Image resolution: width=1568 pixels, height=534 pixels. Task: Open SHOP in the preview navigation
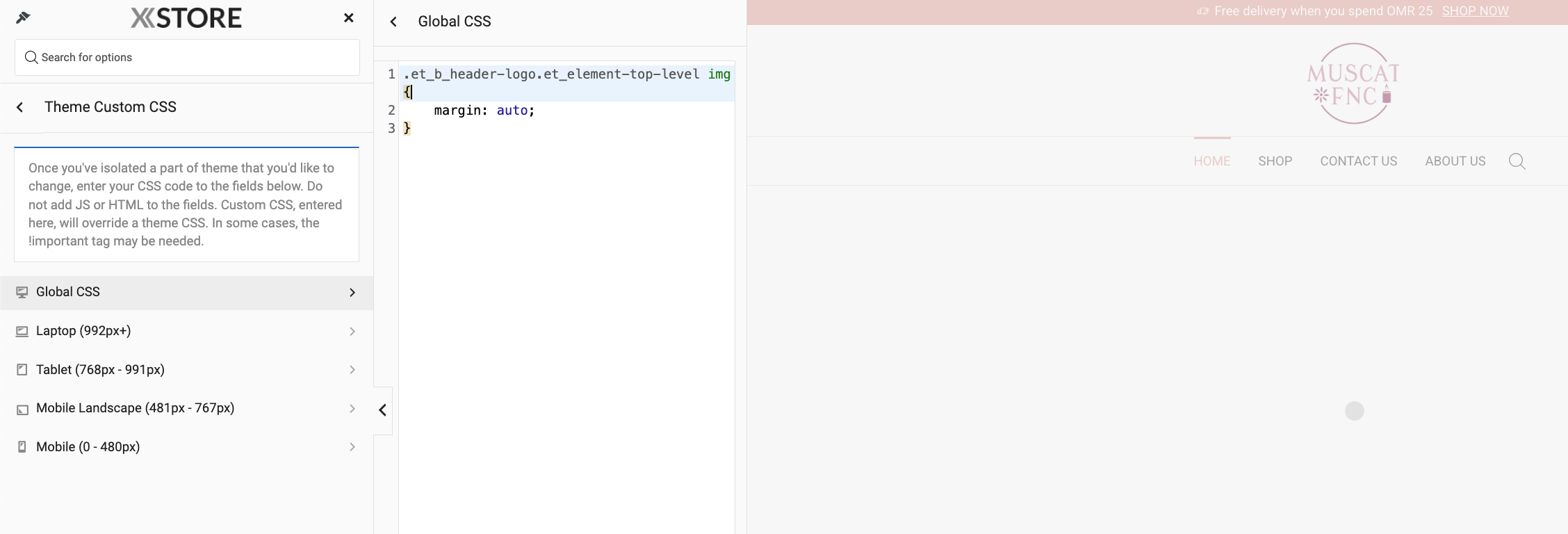(x=1275, y=161)
